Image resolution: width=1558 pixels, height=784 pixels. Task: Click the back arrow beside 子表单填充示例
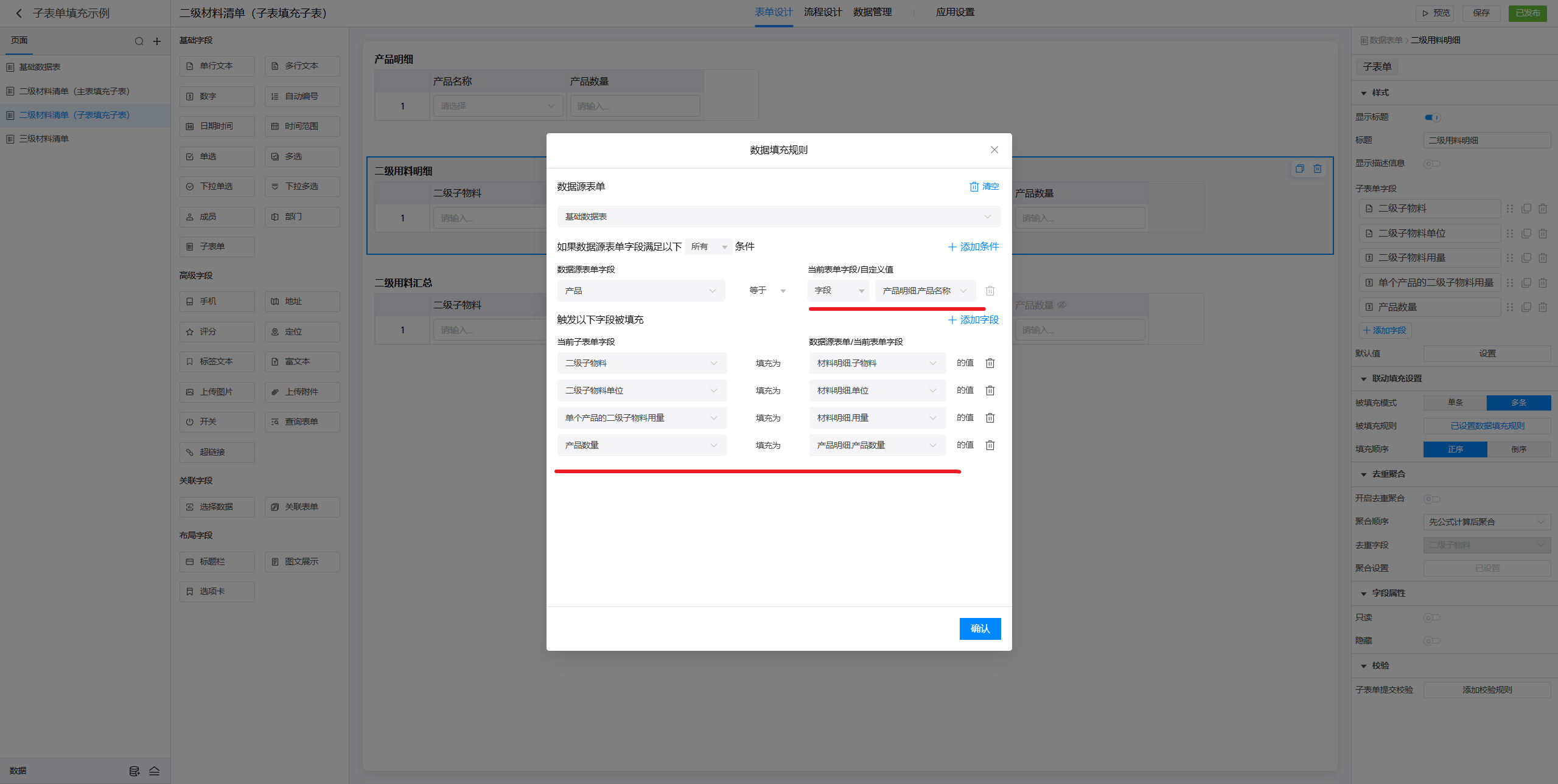19,13
